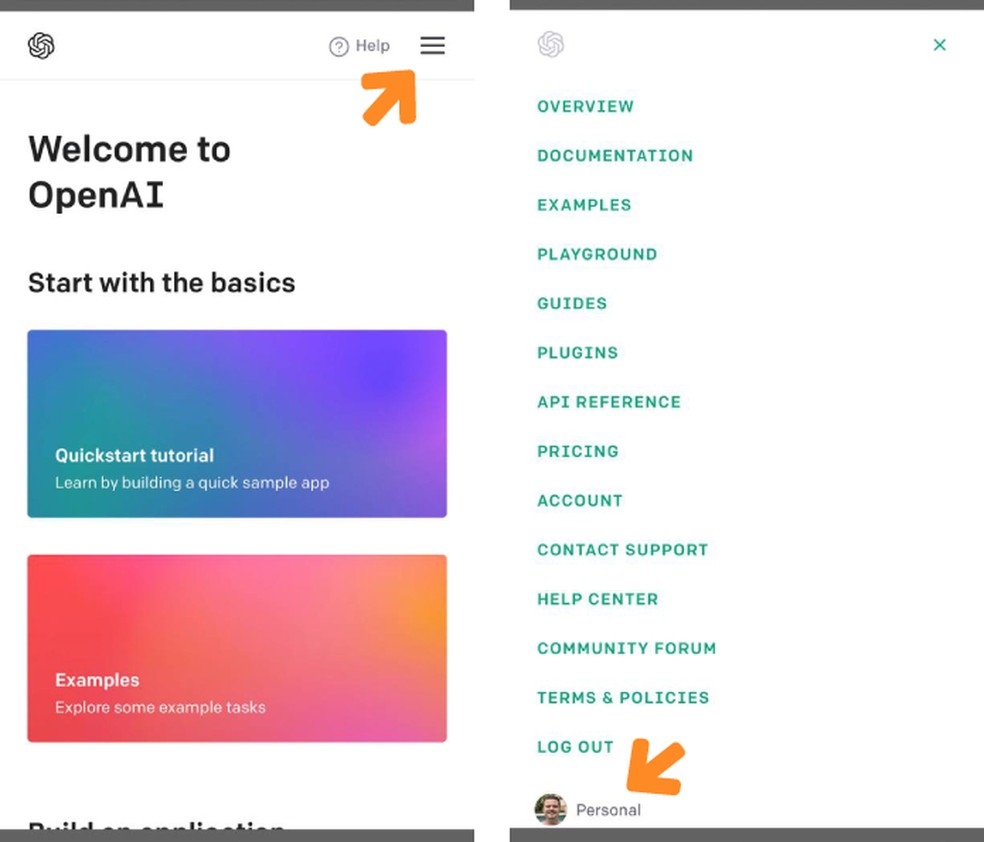
Task: Close the navigation menu with X
Action: coord(939,45)
